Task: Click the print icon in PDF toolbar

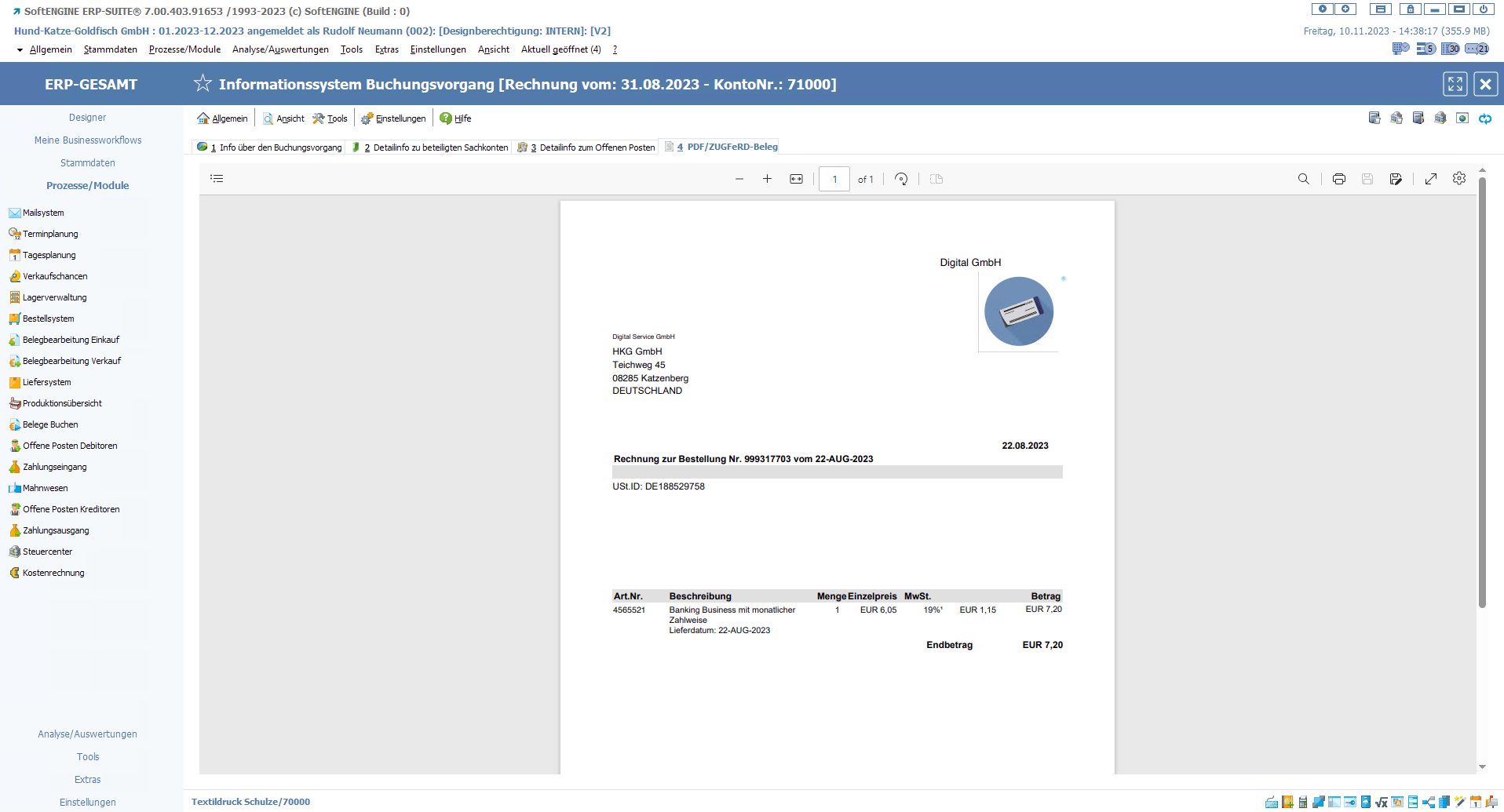Action: tap(1338, 179)
